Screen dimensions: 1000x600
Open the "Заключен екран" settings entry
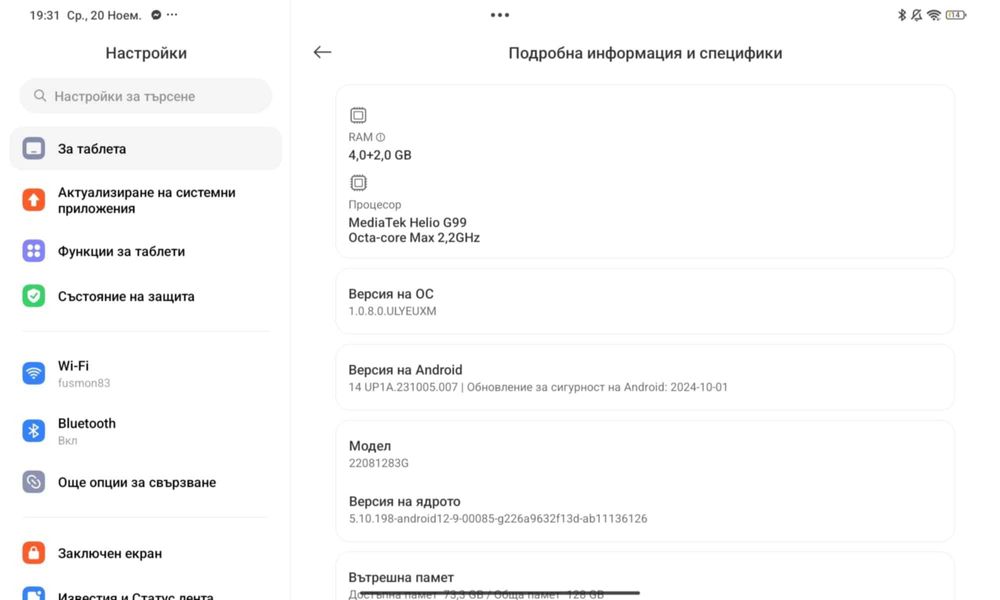[110, 553]
